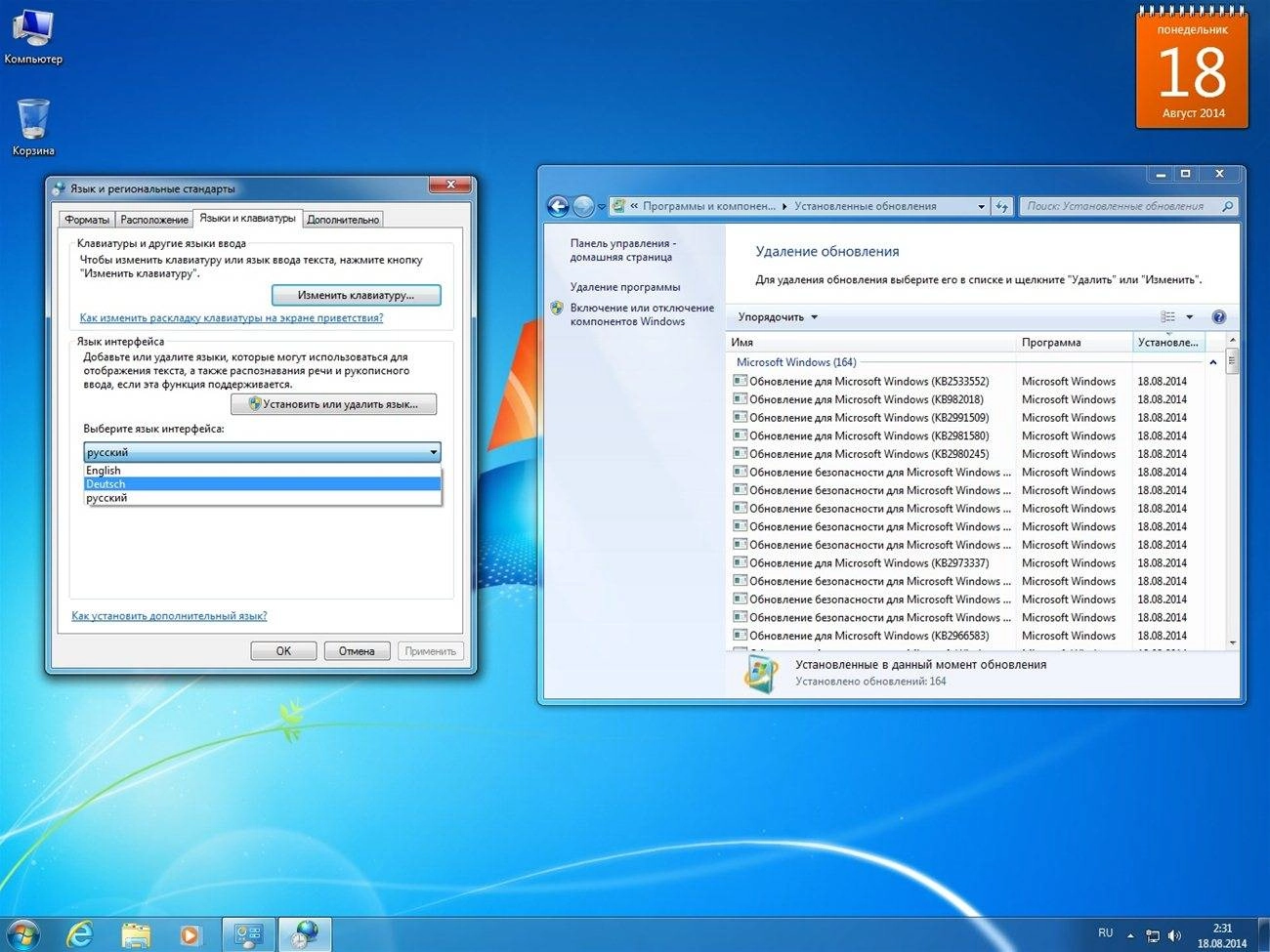Collapse Microsoft Windows (164) group

[1212, 362]
